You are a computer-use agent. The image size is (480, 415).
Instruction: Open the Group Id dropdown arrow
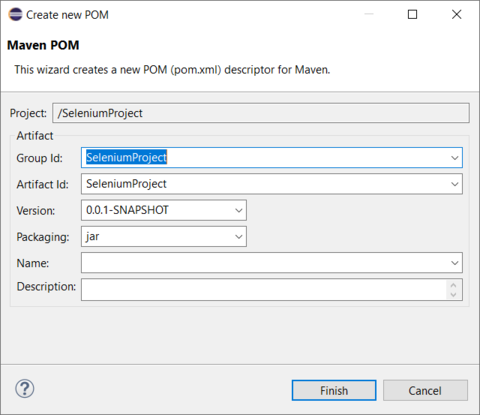455,158
